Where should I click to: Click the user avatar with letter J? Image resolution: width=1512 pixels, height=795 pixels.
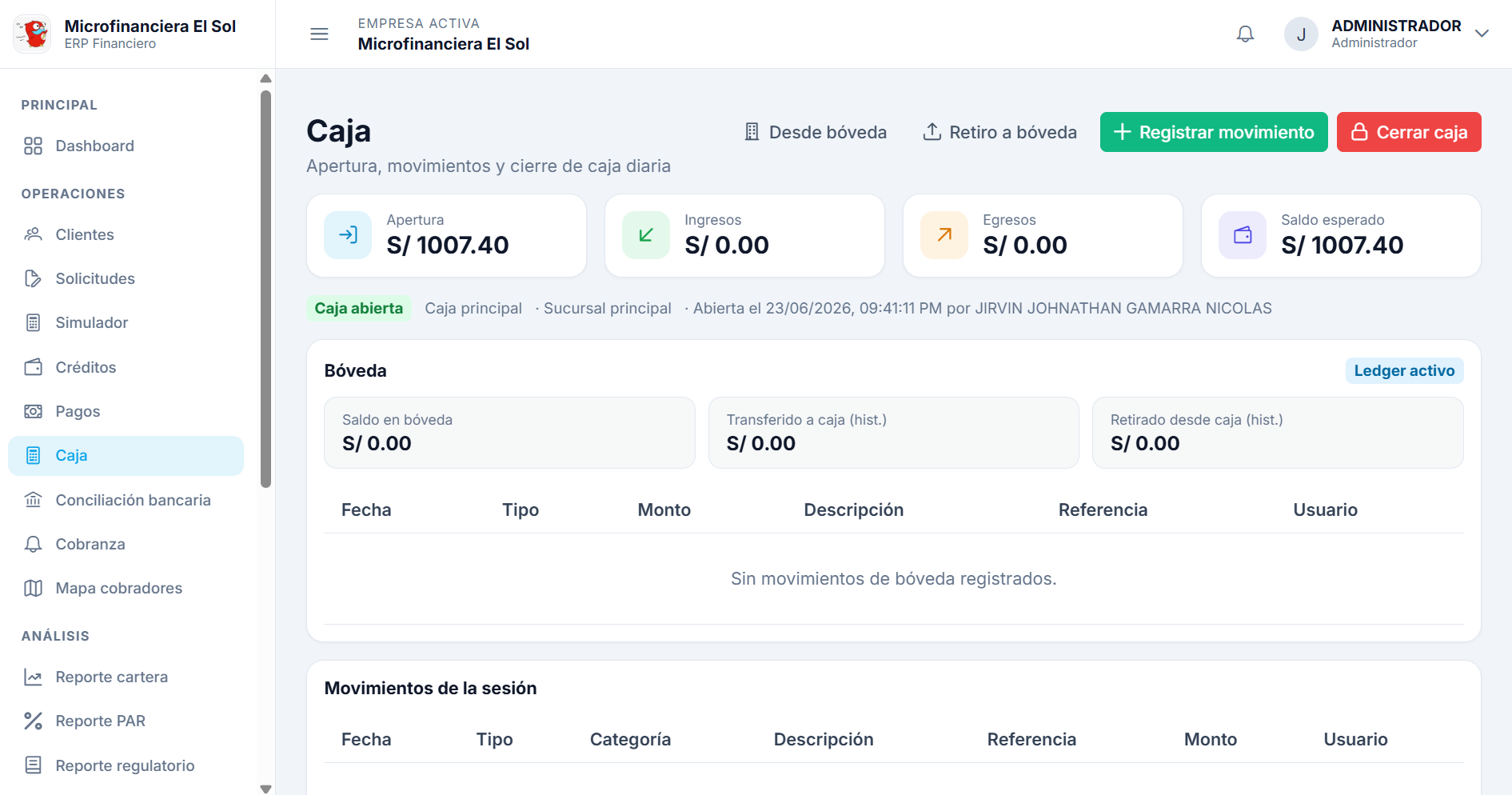(1301, 34)
